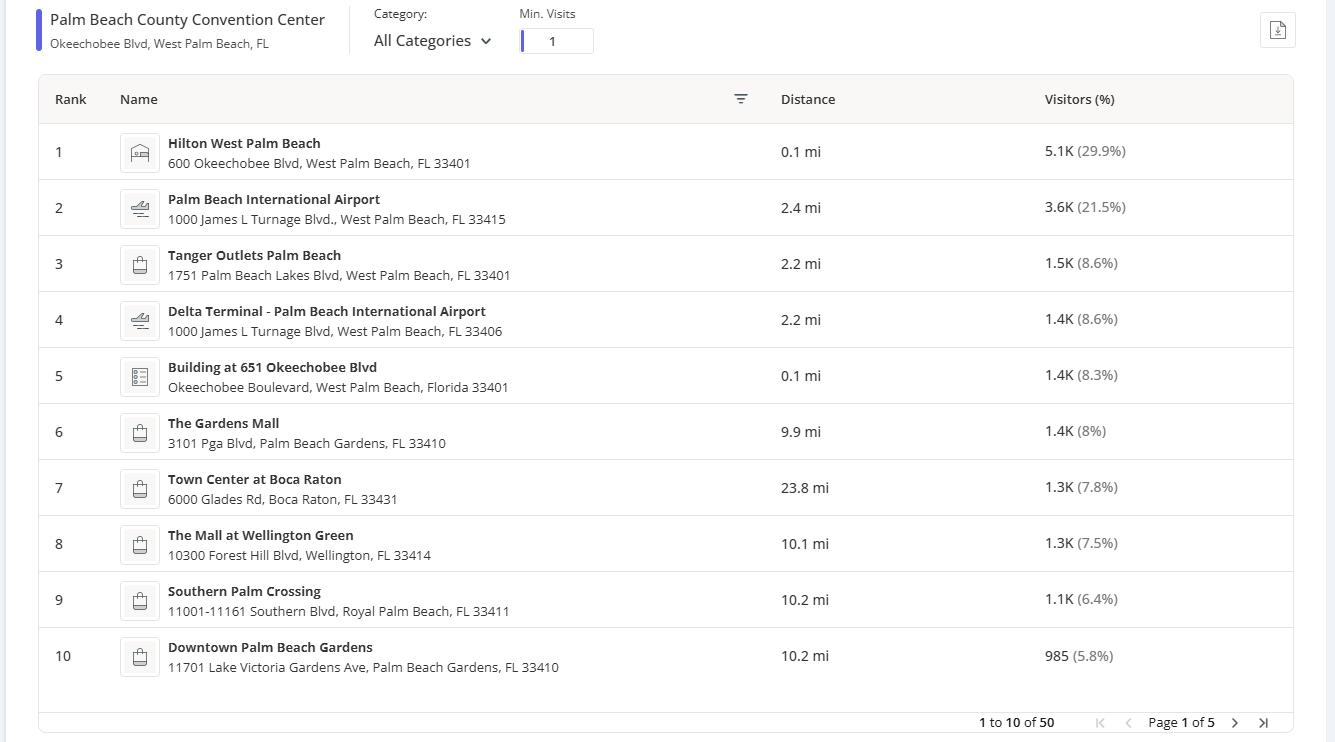
Task: Click the Hilton West Palm Beach hotel icon
Action: click(x=140, y=153)
